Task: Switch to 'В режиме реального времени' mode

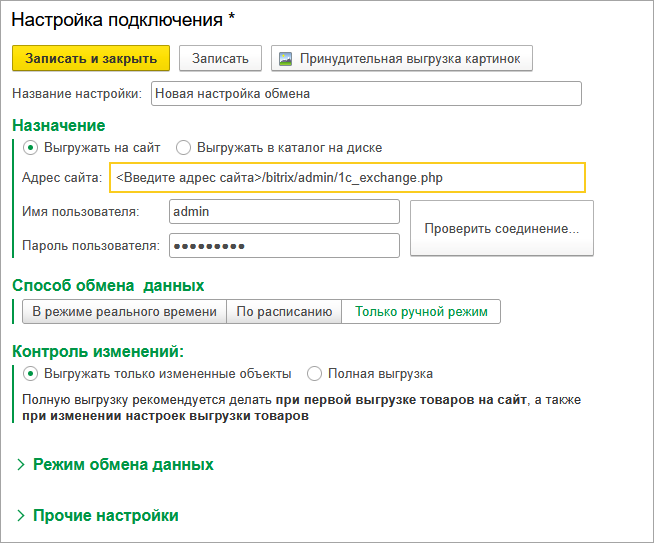Action: [124, 311]
